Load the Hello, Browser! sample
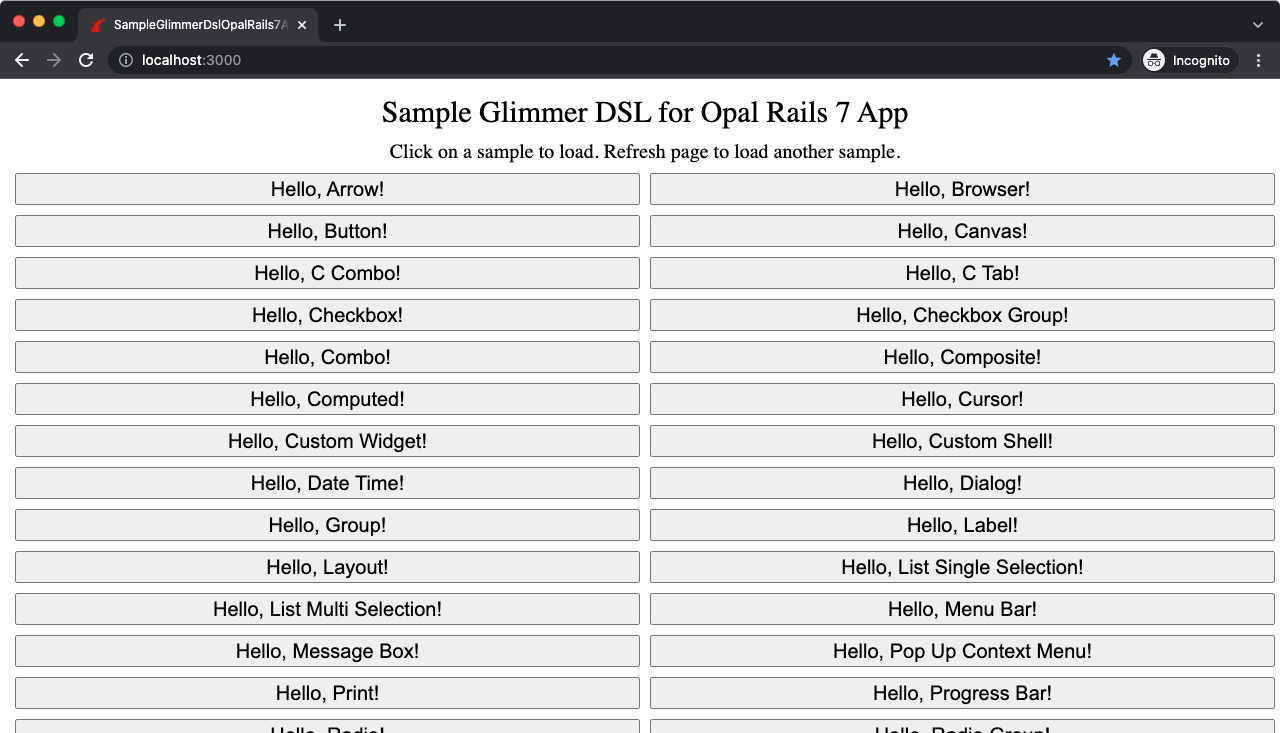Screen dimensions: 1280x733 tap(962, 189)
